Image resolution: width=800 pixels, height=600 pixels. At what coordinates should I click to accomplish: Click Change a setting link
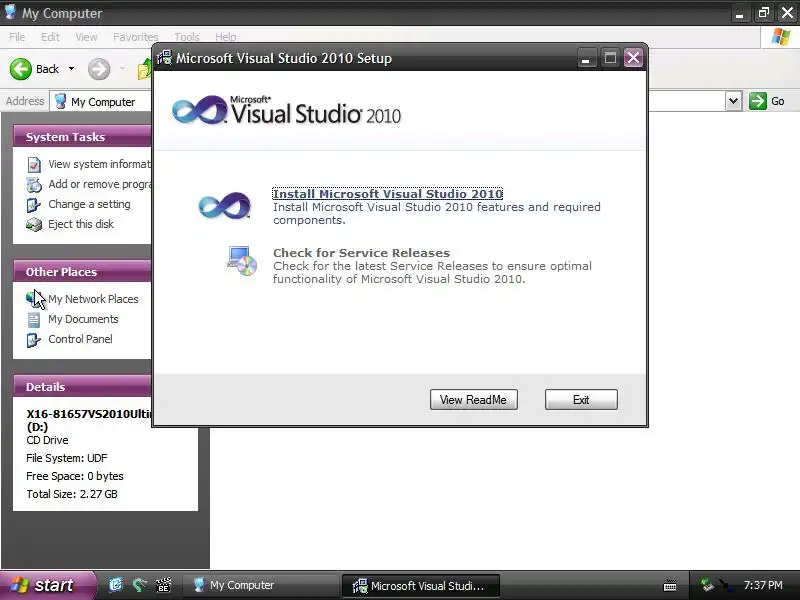pos(89,204)
